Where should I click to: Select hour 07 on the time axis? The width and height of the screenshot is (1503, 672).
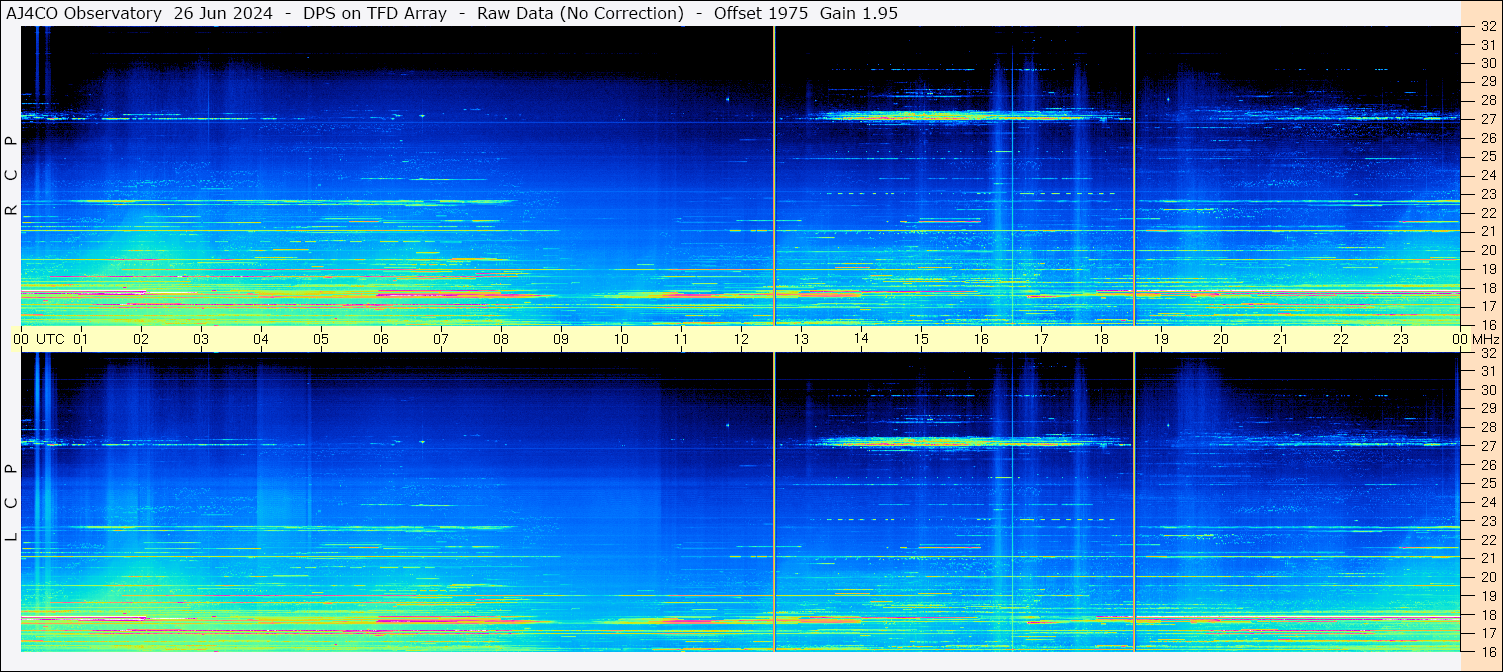coord(441,339)
